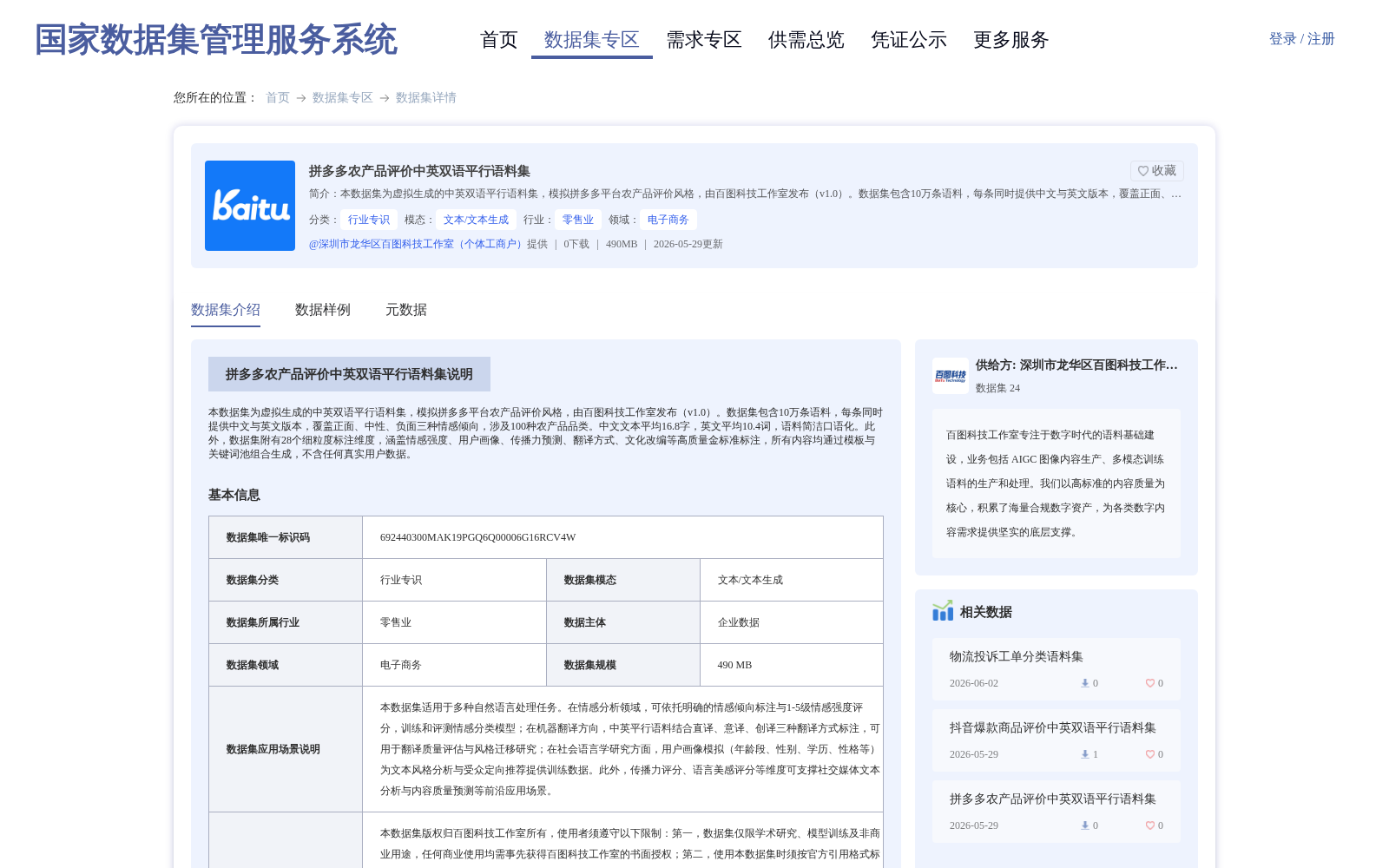Click the 2026-06-02 date text
This screenshot has width=1389, height=868.
click(974, 683)
